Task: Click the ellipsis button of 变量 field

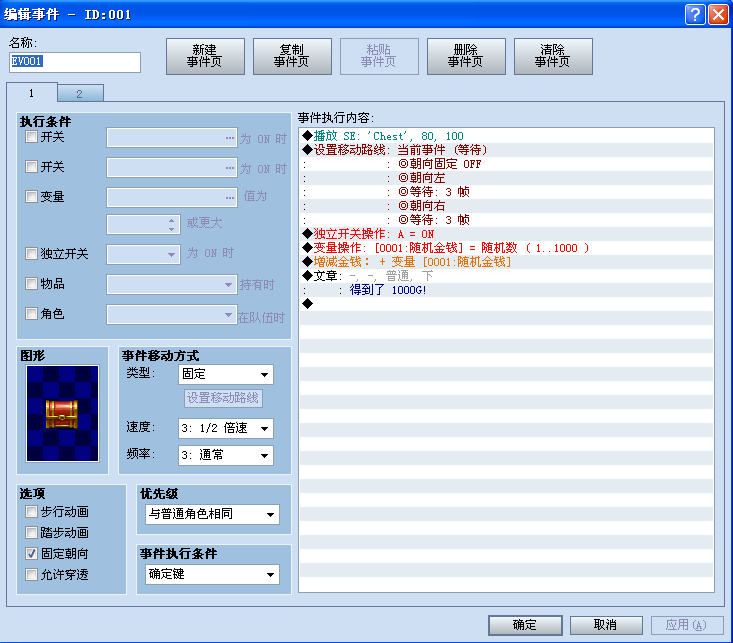Action: [x=230, y=198]
